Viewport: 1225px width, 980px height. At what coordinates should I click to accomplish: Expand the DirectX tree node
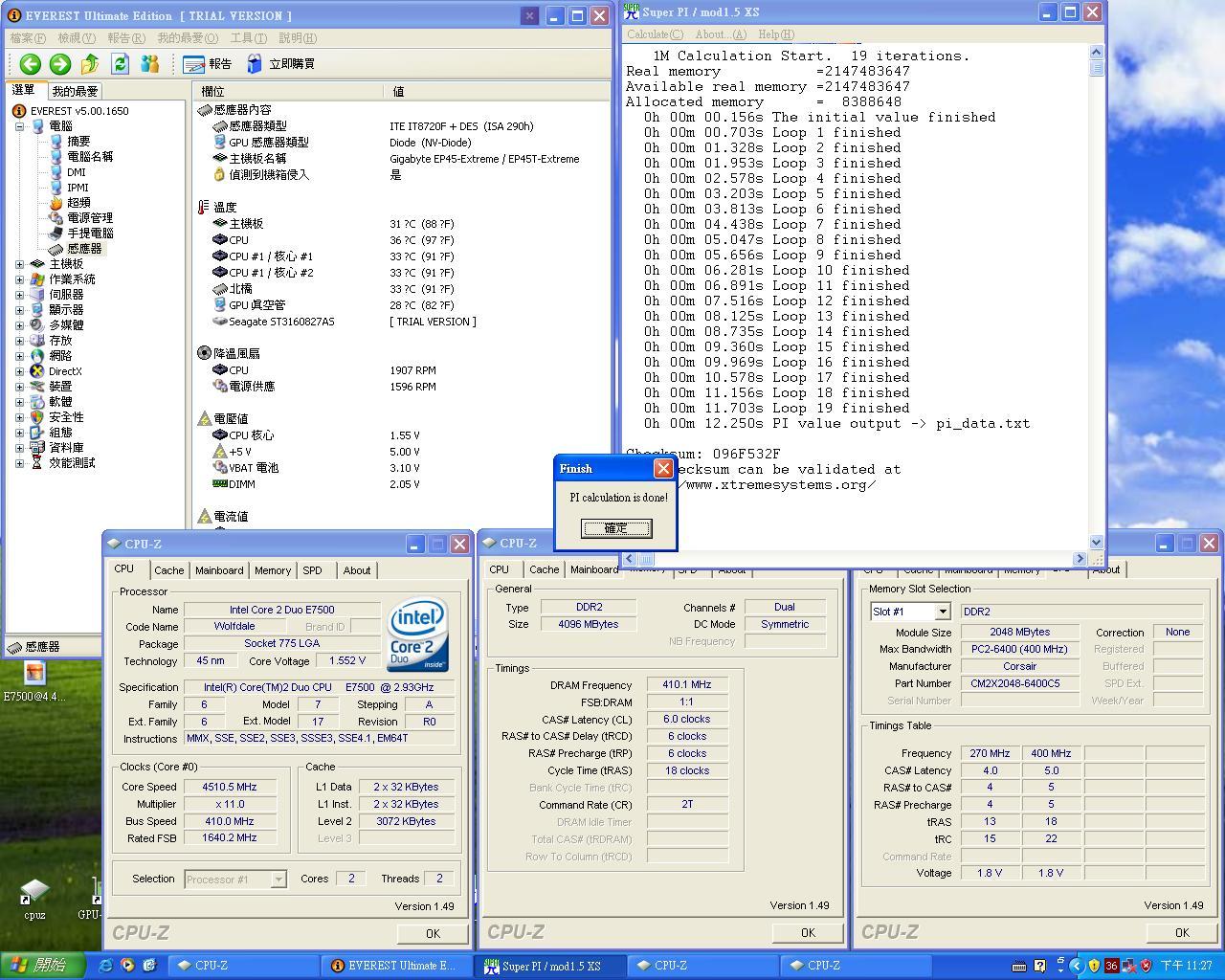(20, 371)
